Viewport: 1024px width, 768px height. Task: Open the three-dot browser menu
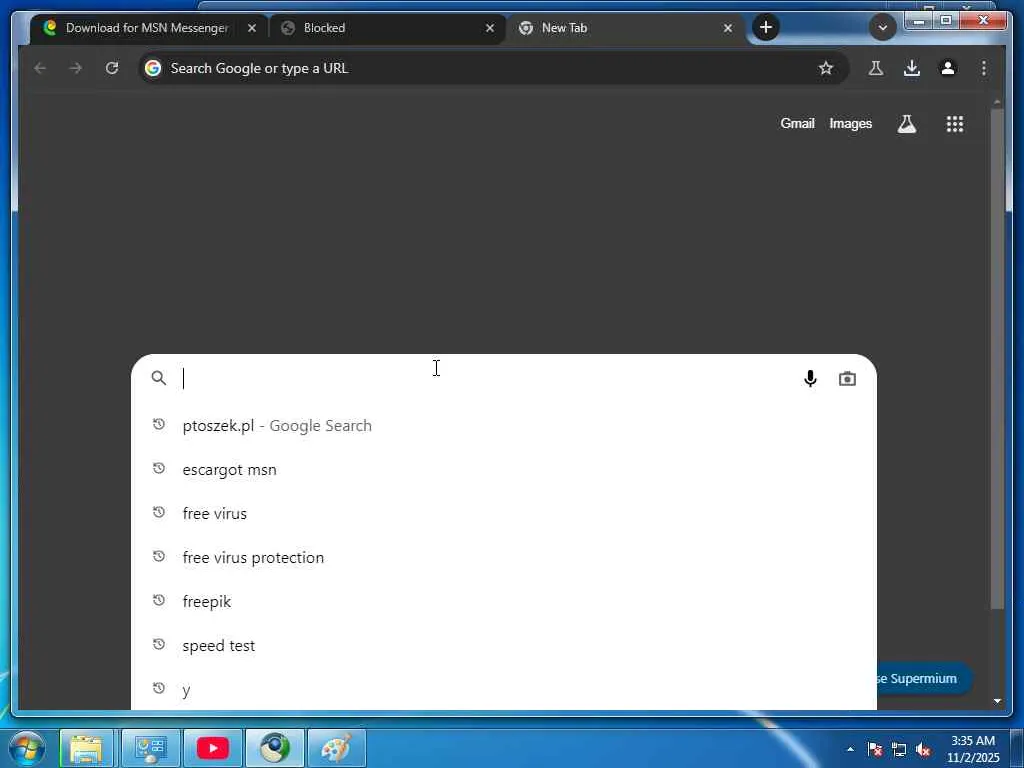[x=984, y=68]
